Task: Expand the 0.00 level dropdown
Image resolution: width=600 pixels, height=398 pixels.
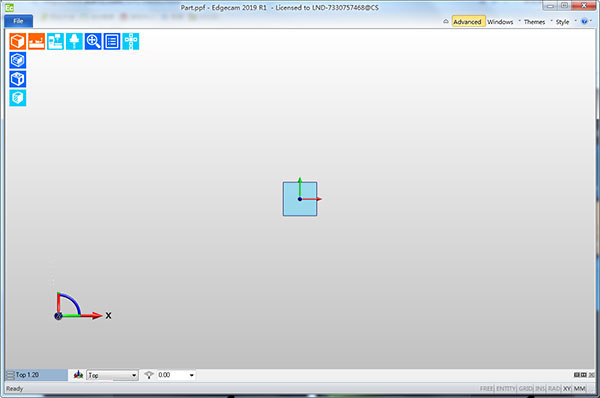Action: [176, 375]
